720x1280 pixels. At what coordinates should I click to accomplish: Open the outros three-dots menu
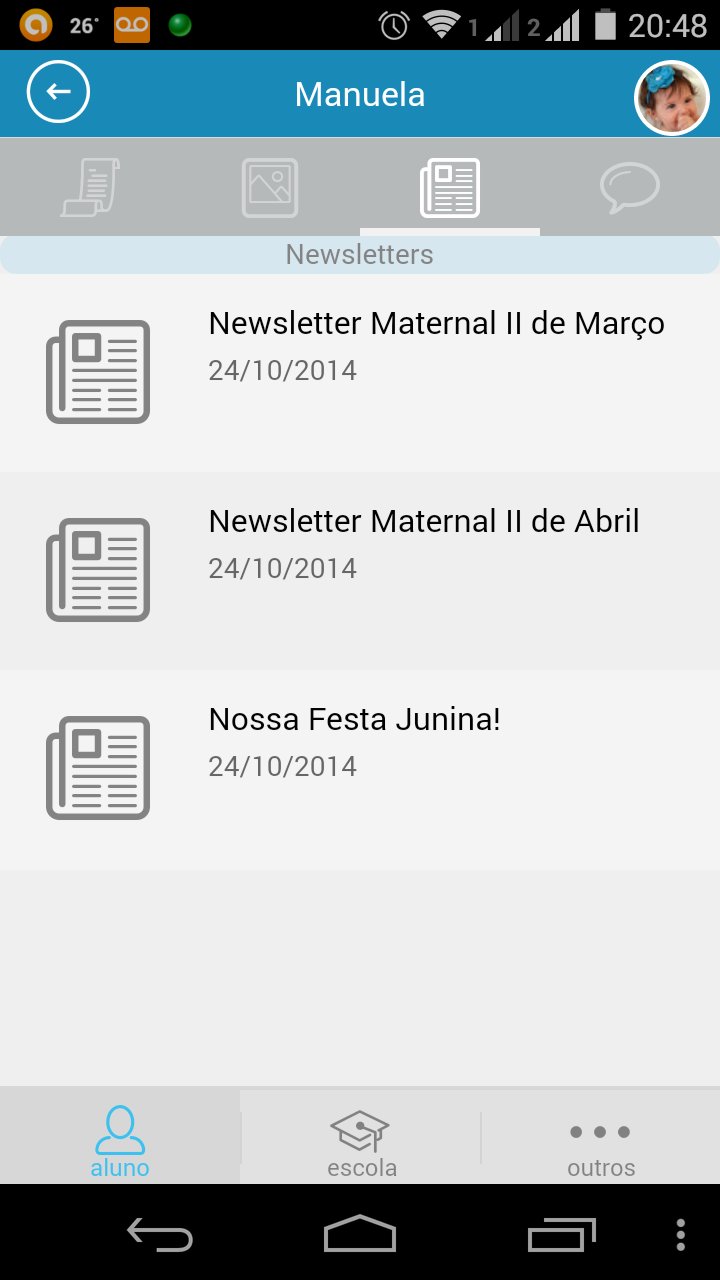coord(600,1138)
